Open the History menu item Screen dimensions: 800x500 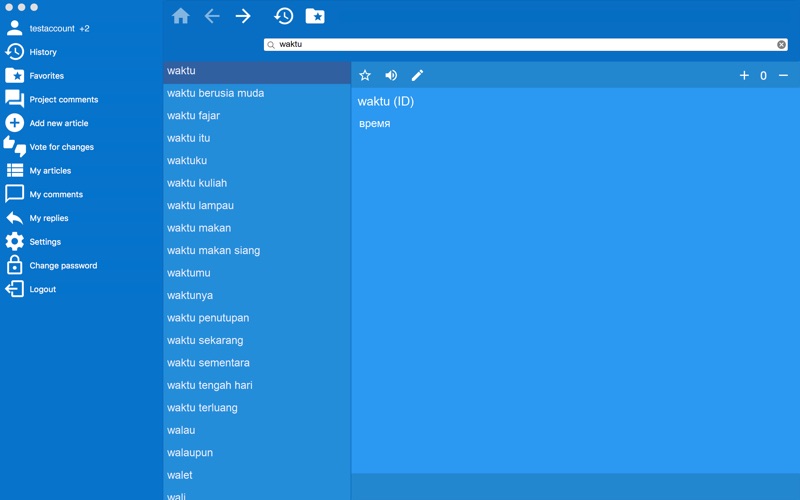pyautogui.click(x=43, y=52)
